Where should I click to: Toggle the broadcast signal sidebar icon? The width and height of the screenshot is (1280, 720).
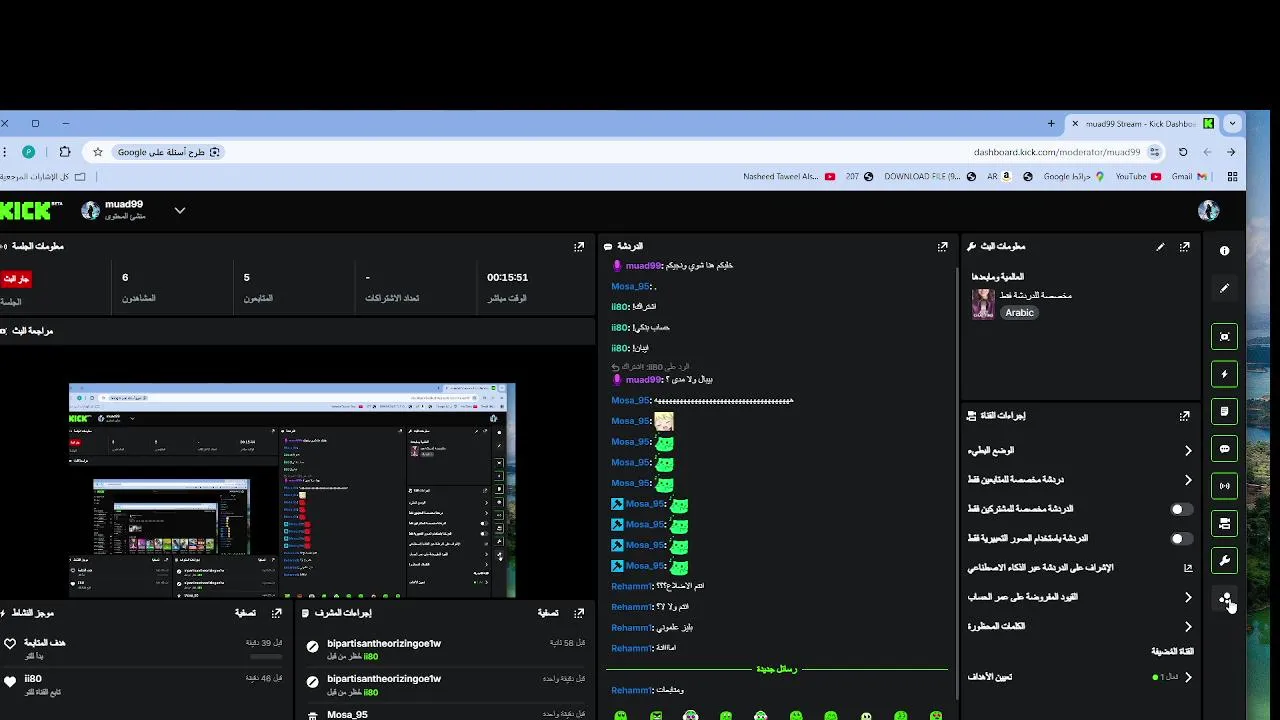tap(1224, 486)
